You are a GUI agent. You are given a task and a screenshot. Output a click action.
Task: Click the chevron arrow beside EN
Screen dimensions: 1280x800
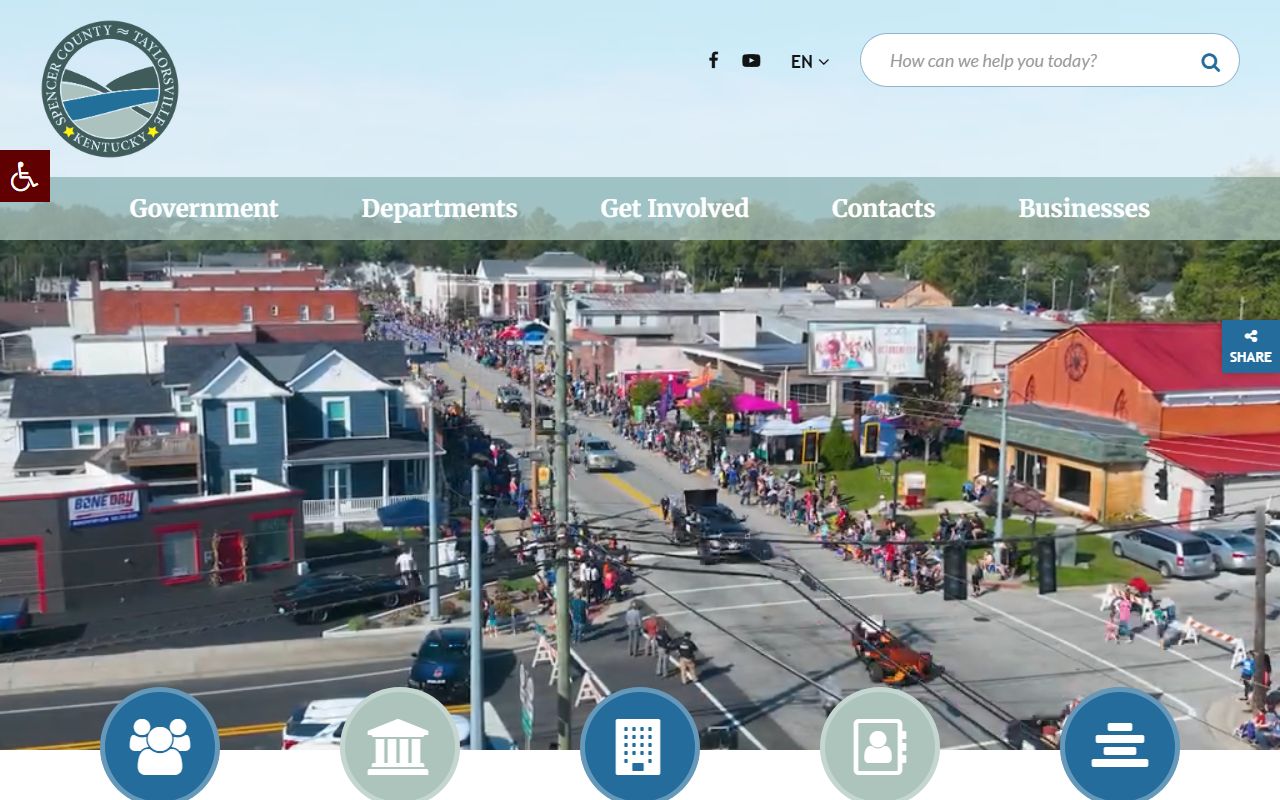(824, 62)
